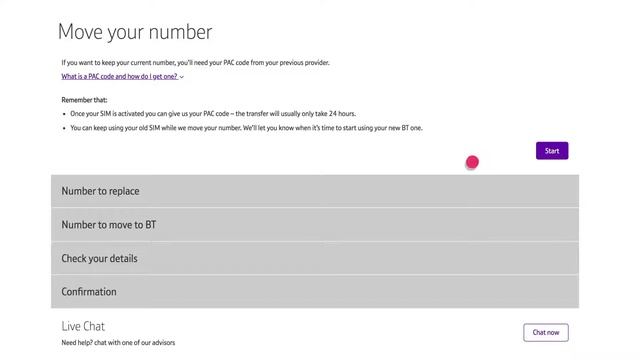Expand the 'Number to replace' section
Screen dimensions: 640x360
(315, 191)
